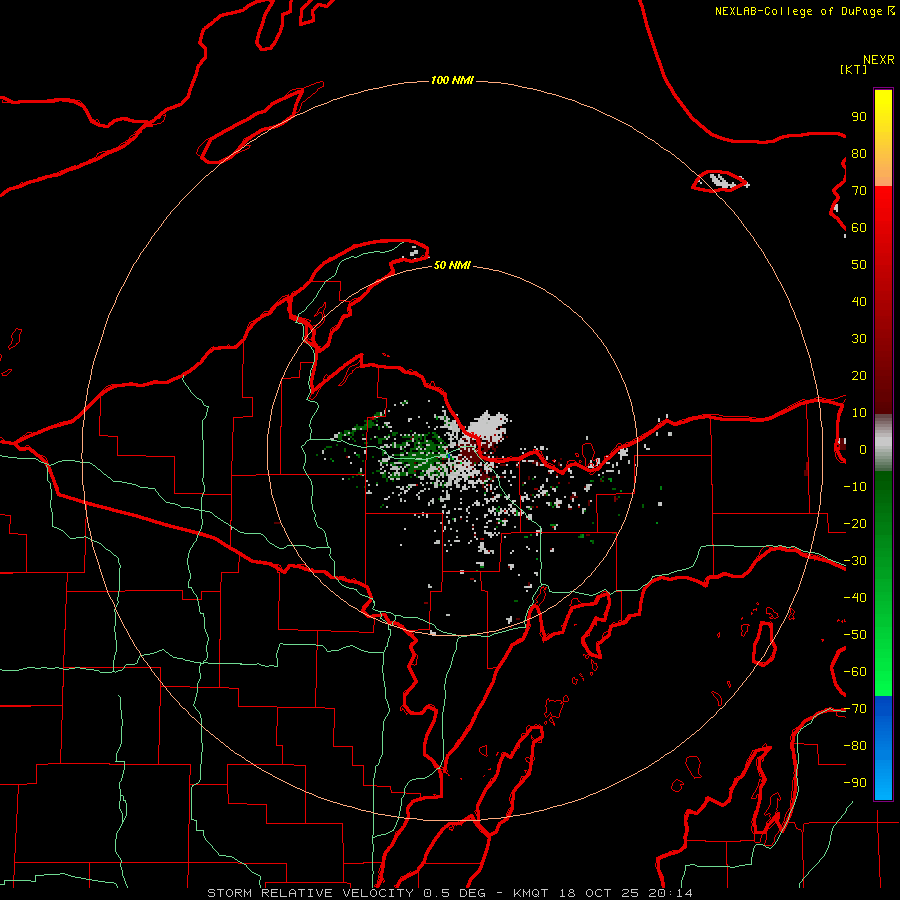
Task: Click the gray zero-velocity segment of color bar
Action: click(883, 443)
